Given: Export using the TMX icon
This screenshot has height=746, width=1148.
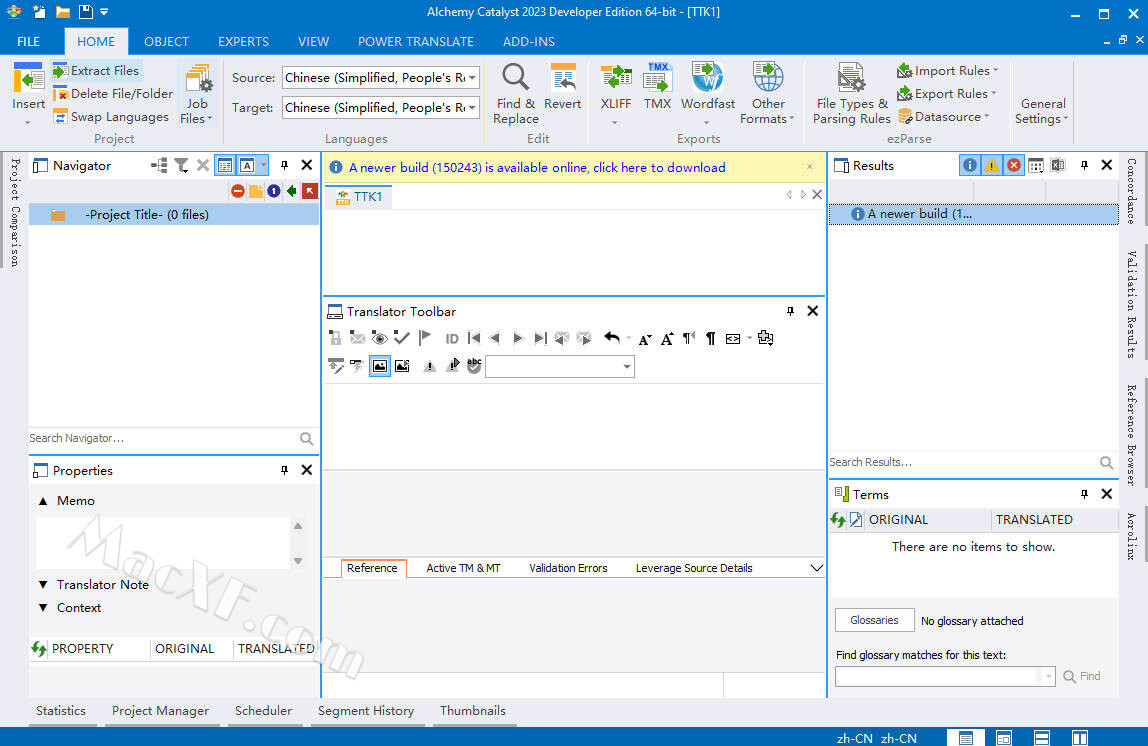Looking at the screenshot, I should pos(657,77).
